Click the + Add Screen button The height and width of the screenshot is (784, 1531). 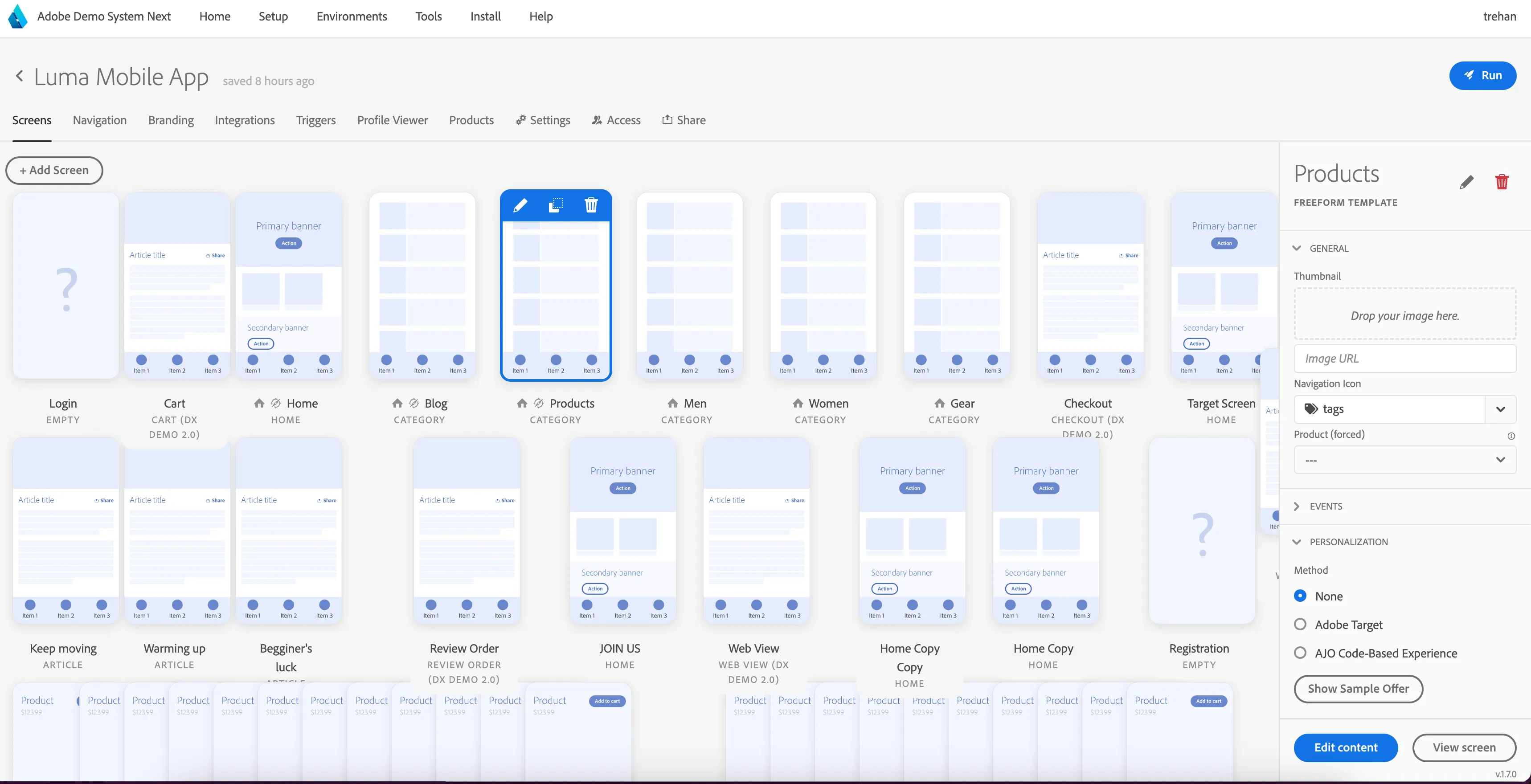coord(54,170)
